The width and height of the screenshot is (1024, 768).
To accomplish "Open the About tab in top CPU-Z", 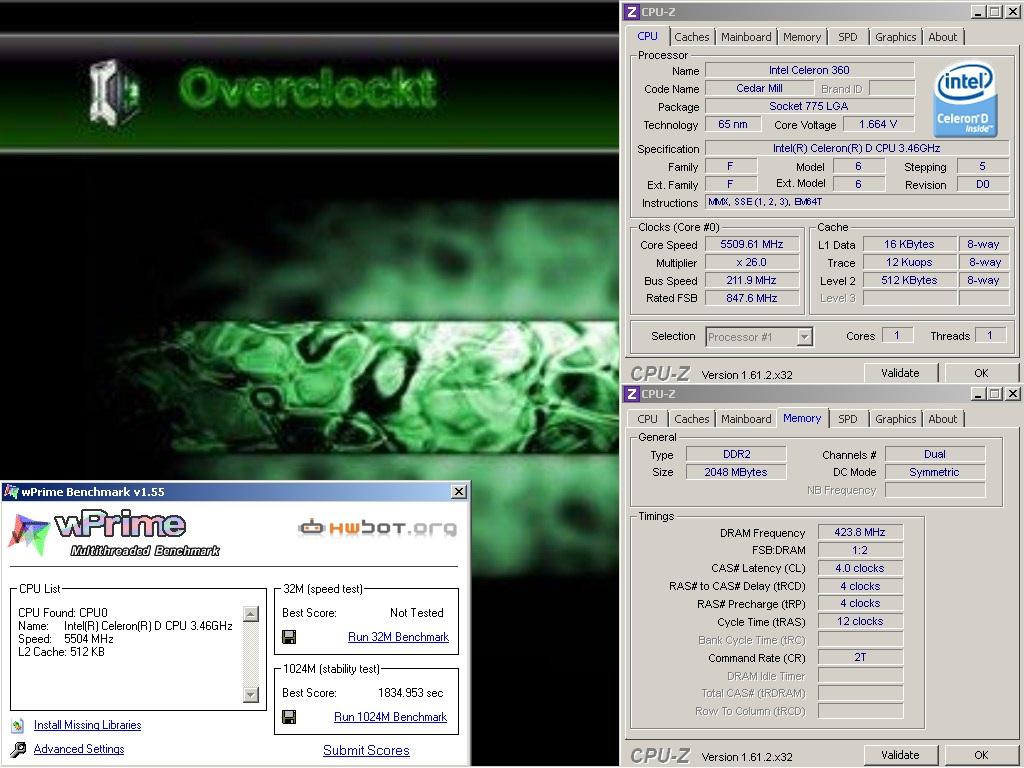I will click(x=942, y=37).
